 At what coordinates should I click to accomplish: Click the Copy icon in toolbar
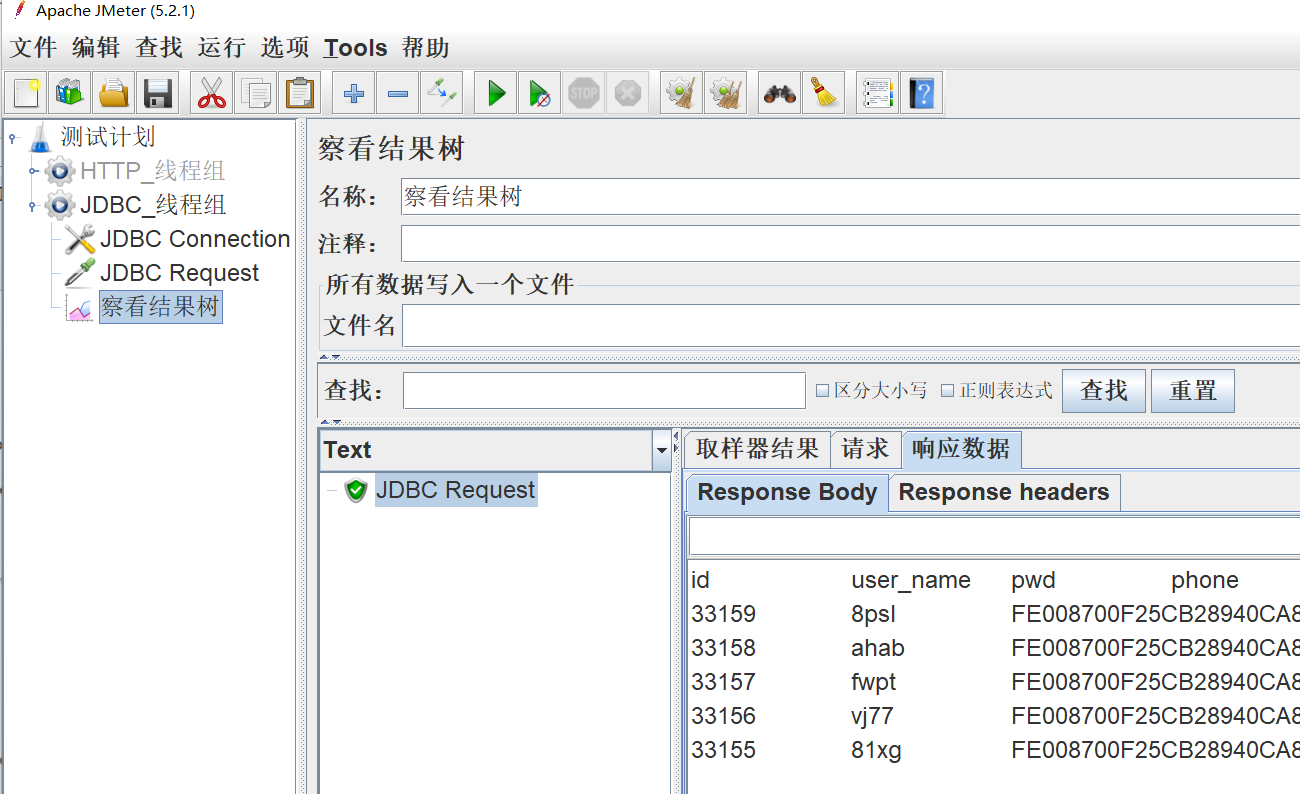(255, 94)
